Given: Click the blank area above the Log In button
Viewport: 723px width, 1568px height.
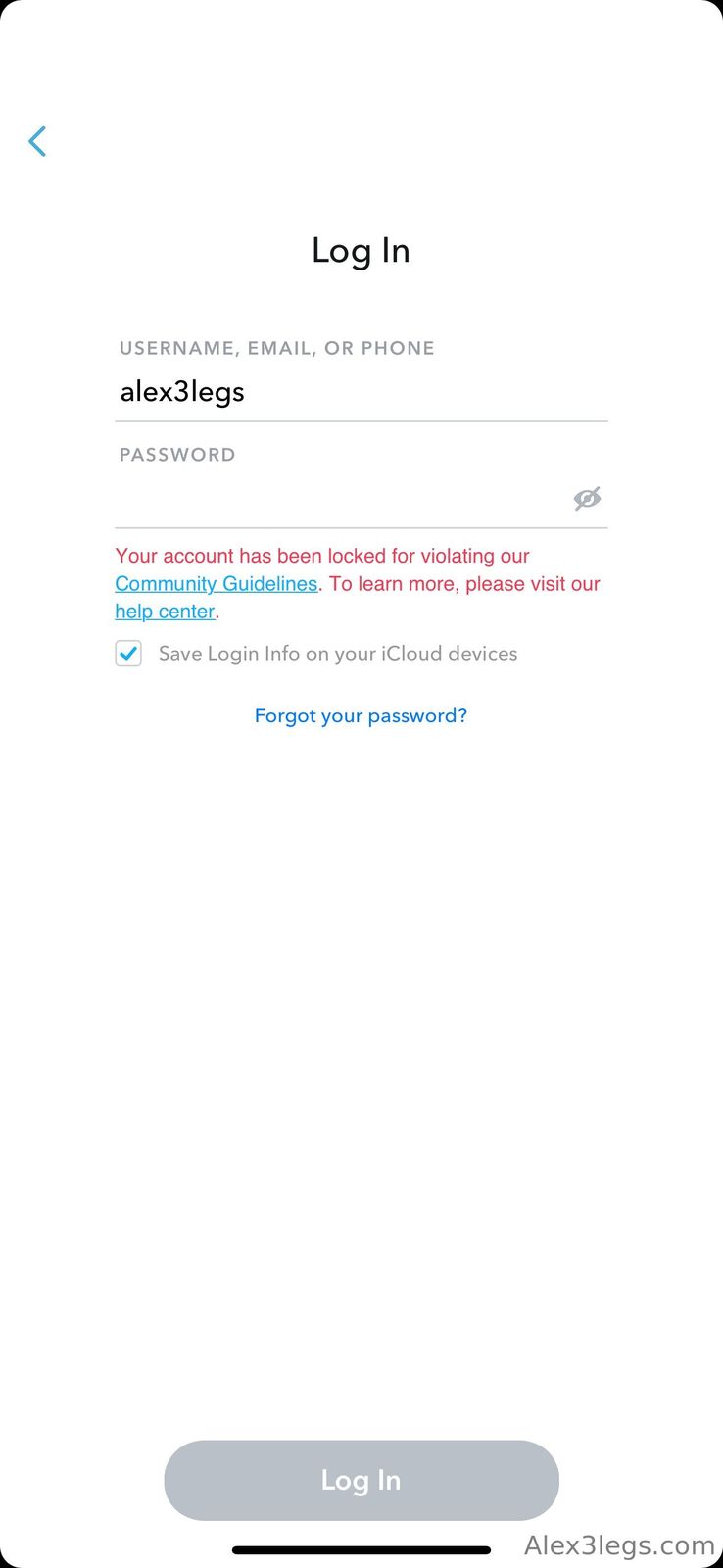Looking at the screenshot, I should tap(361, 1078).
